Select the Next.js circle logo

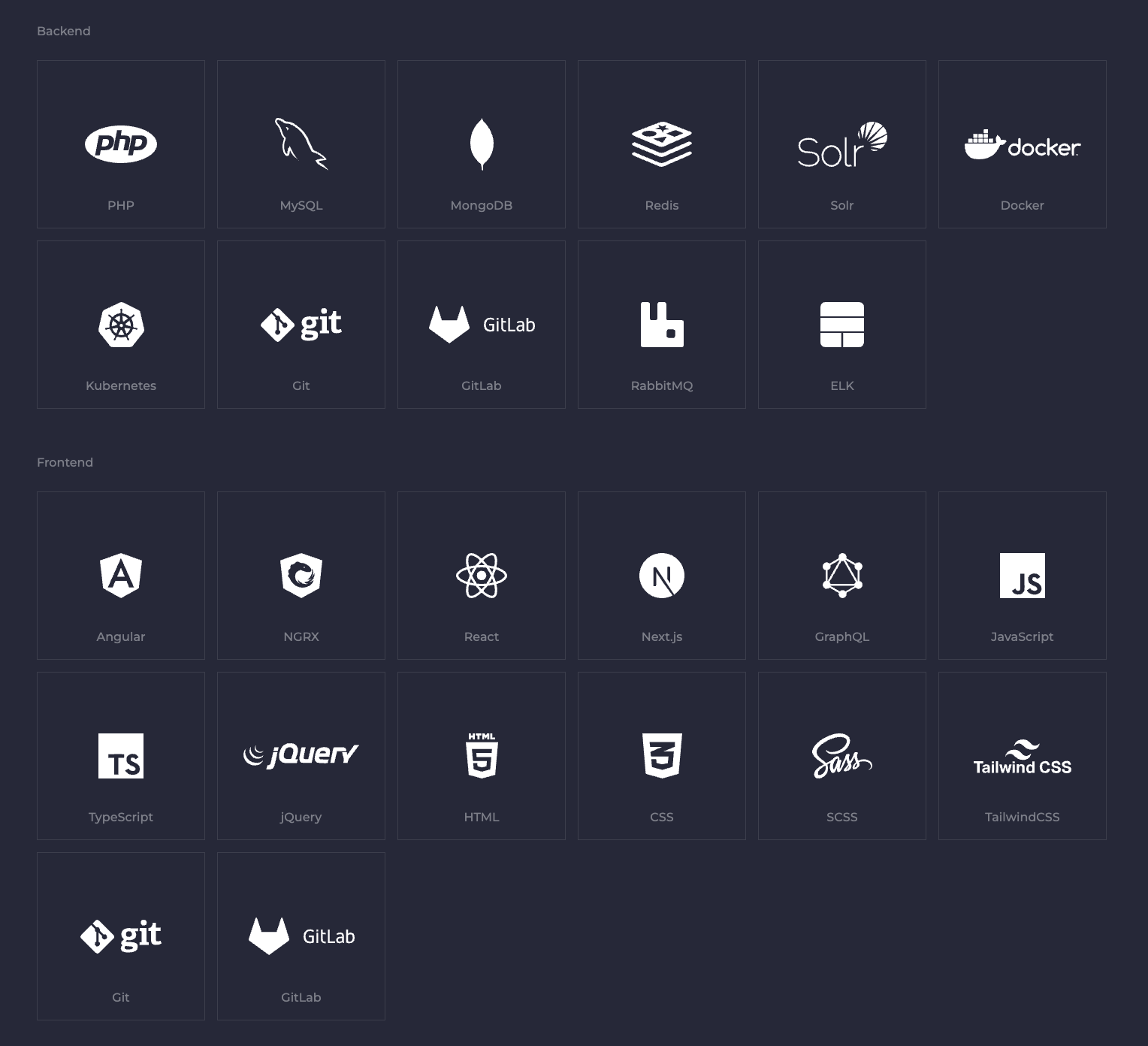point(662,576)
